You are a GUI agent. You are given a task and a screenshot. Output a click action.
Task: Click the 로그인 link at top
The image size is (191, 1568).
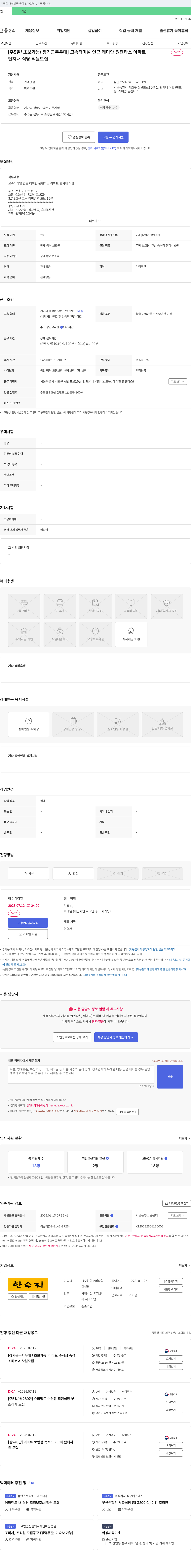pyautogui.click(x=178, y=19)
